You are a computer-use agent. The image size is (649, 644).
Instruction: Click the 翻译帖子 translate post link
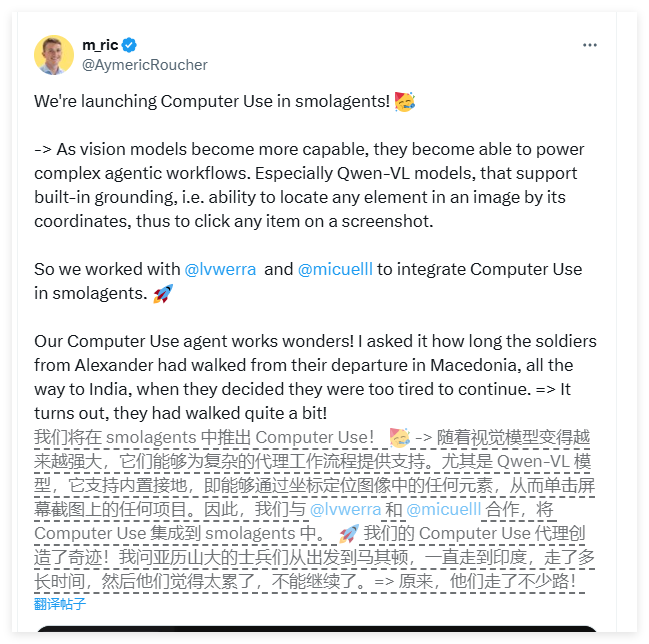pos(60,603)
